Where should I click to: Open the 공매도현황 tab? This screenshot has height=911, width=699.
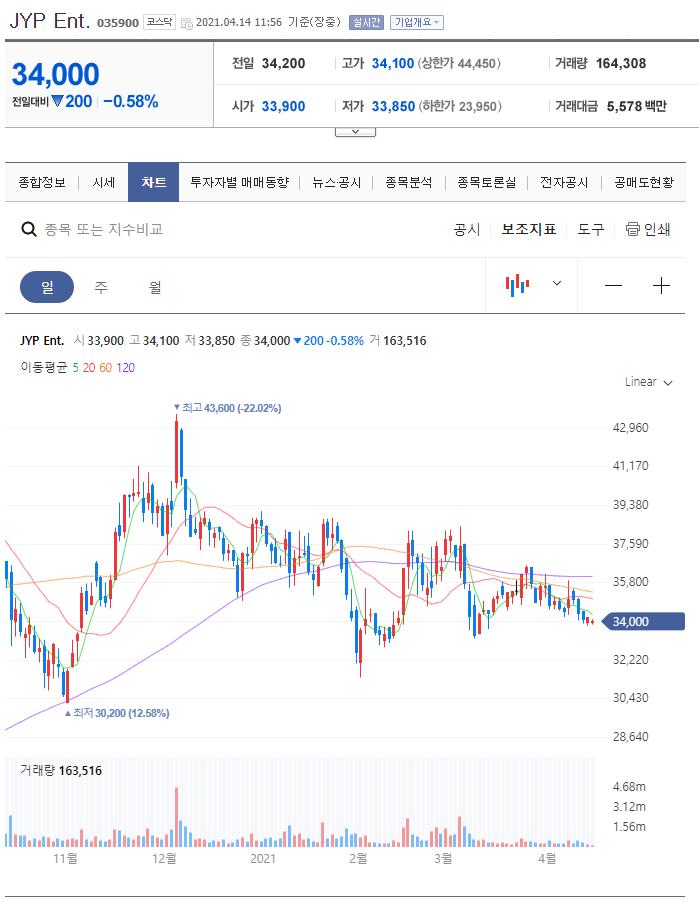point(644,182)
